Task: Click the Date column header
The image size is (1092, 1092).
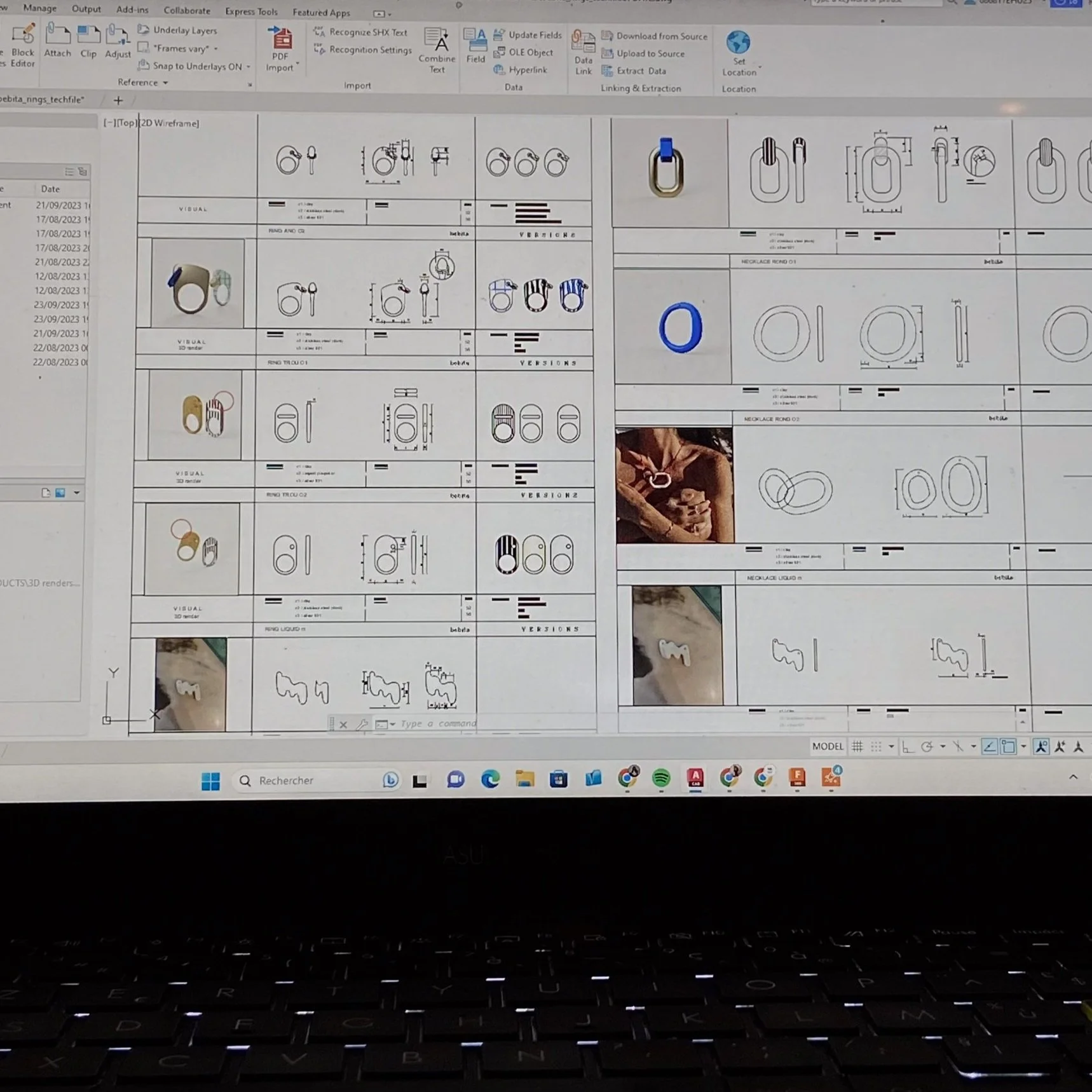Action: 50,189
